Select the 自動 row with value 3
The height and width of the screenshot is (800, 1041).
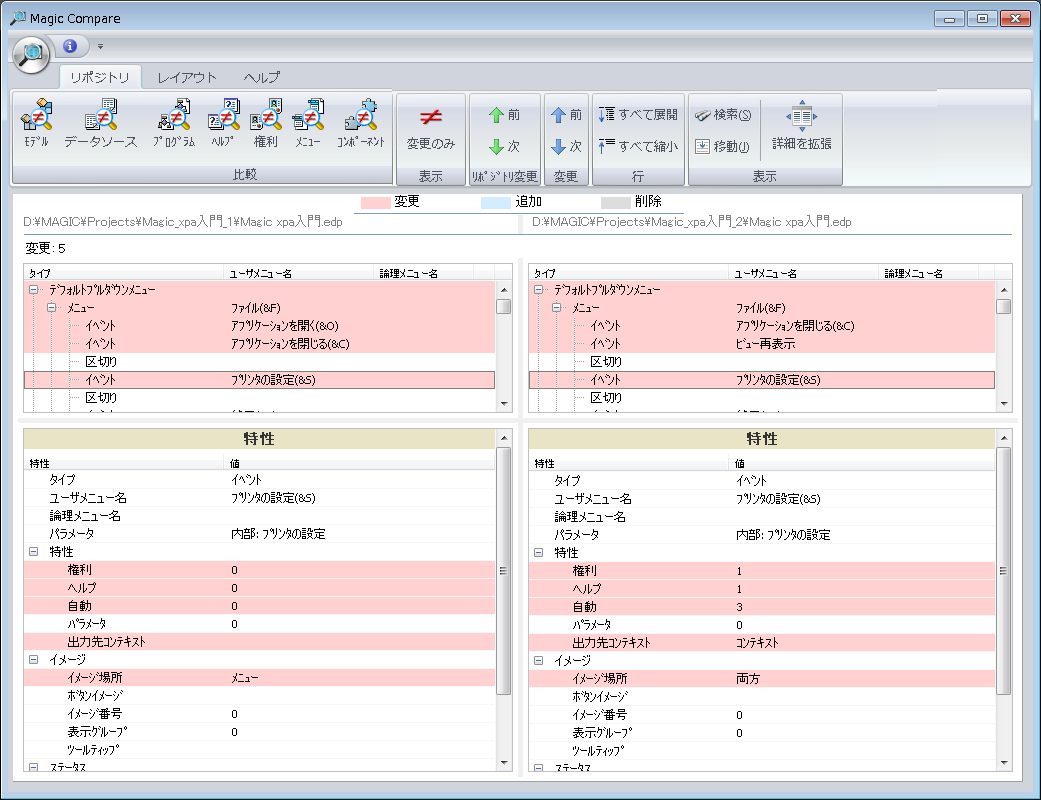tap(762, 607)
